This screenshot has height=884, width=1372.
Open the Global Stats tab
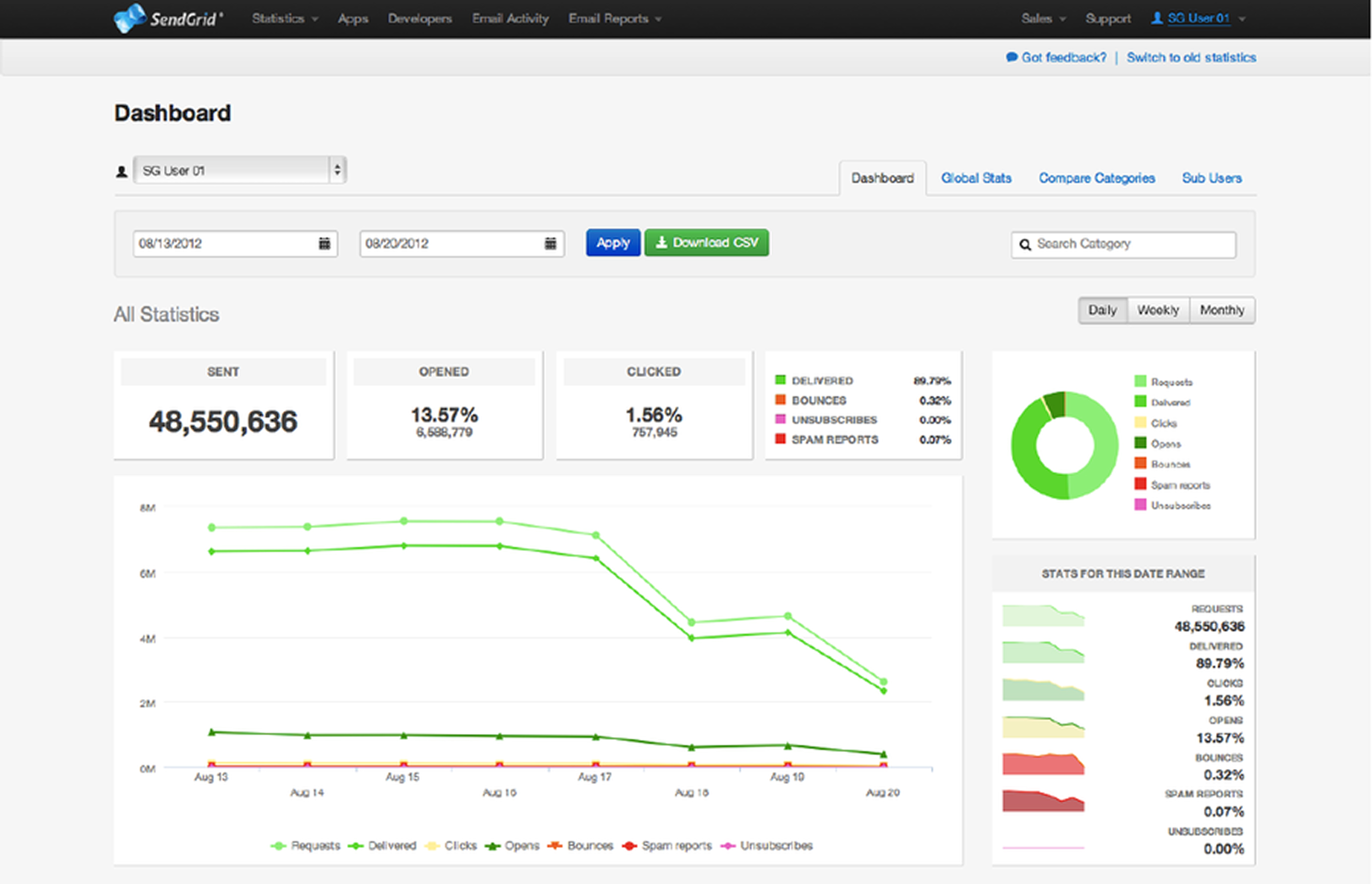point(976,178)
